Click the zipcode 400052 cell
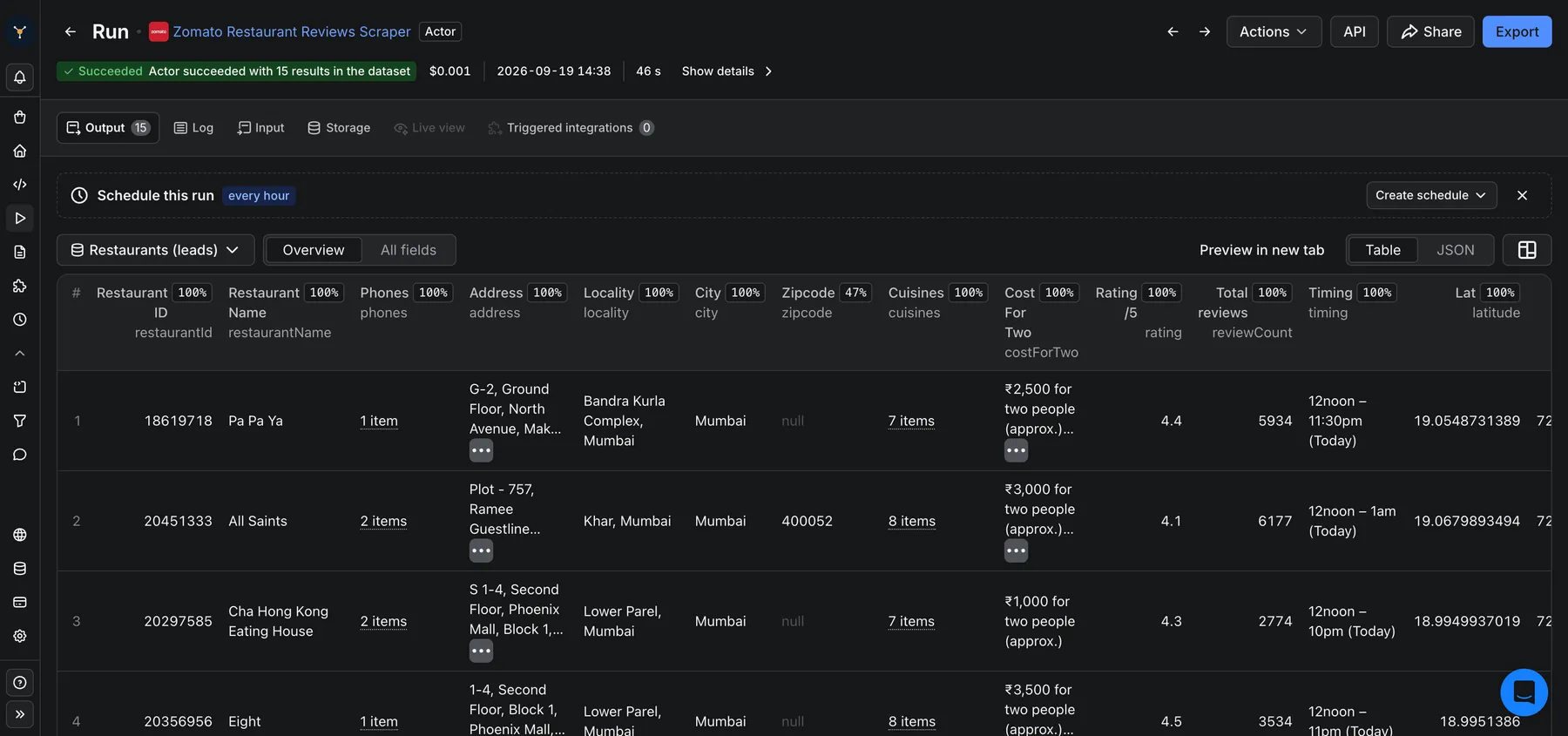This screenshot has width=1568, height=736. [807, 521]
